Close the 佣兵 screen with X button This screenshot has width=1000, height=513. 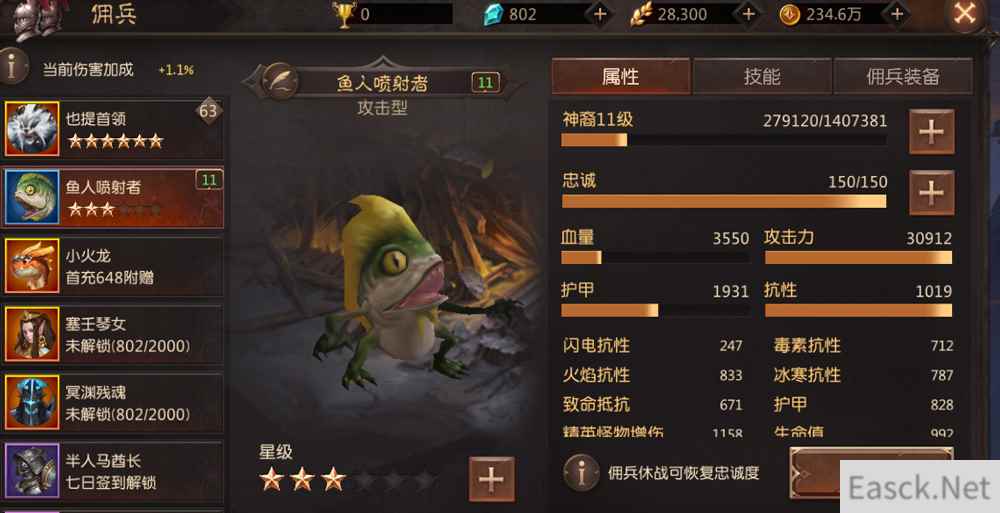pos(965,14)
